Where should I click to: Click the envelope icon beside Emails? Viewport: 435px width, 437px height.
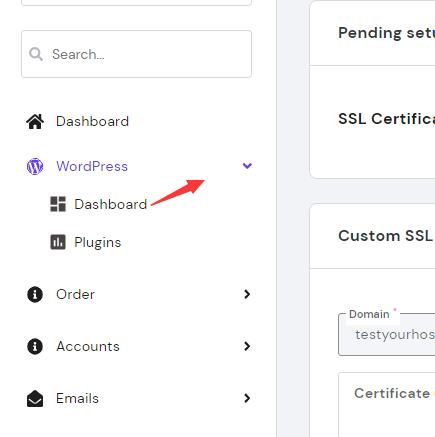click(35, 399)
